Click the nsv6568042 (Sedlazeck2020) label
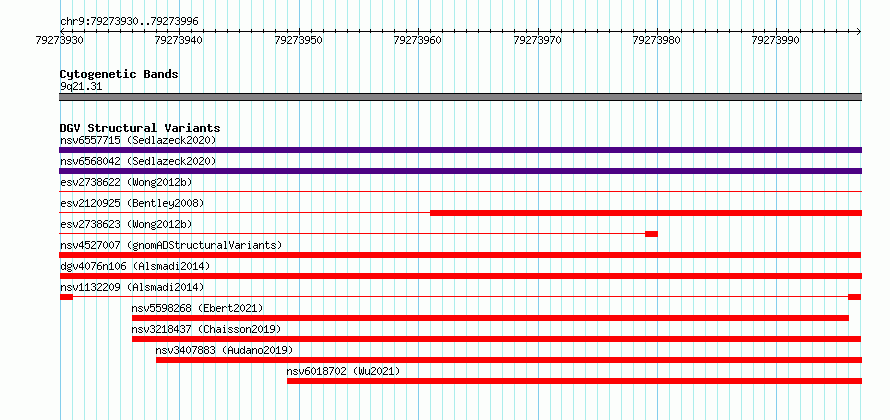 click(138, 161)
